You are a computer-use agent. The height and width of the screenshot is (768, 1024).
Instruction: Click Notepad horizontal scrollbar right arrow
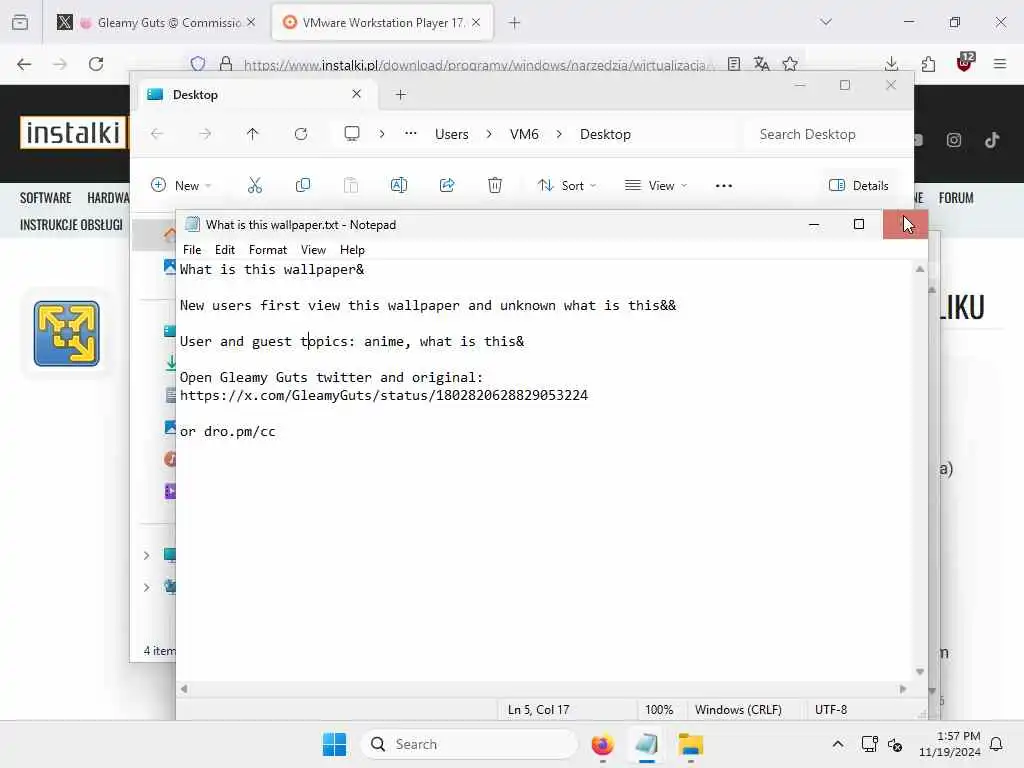coord(903,689)
